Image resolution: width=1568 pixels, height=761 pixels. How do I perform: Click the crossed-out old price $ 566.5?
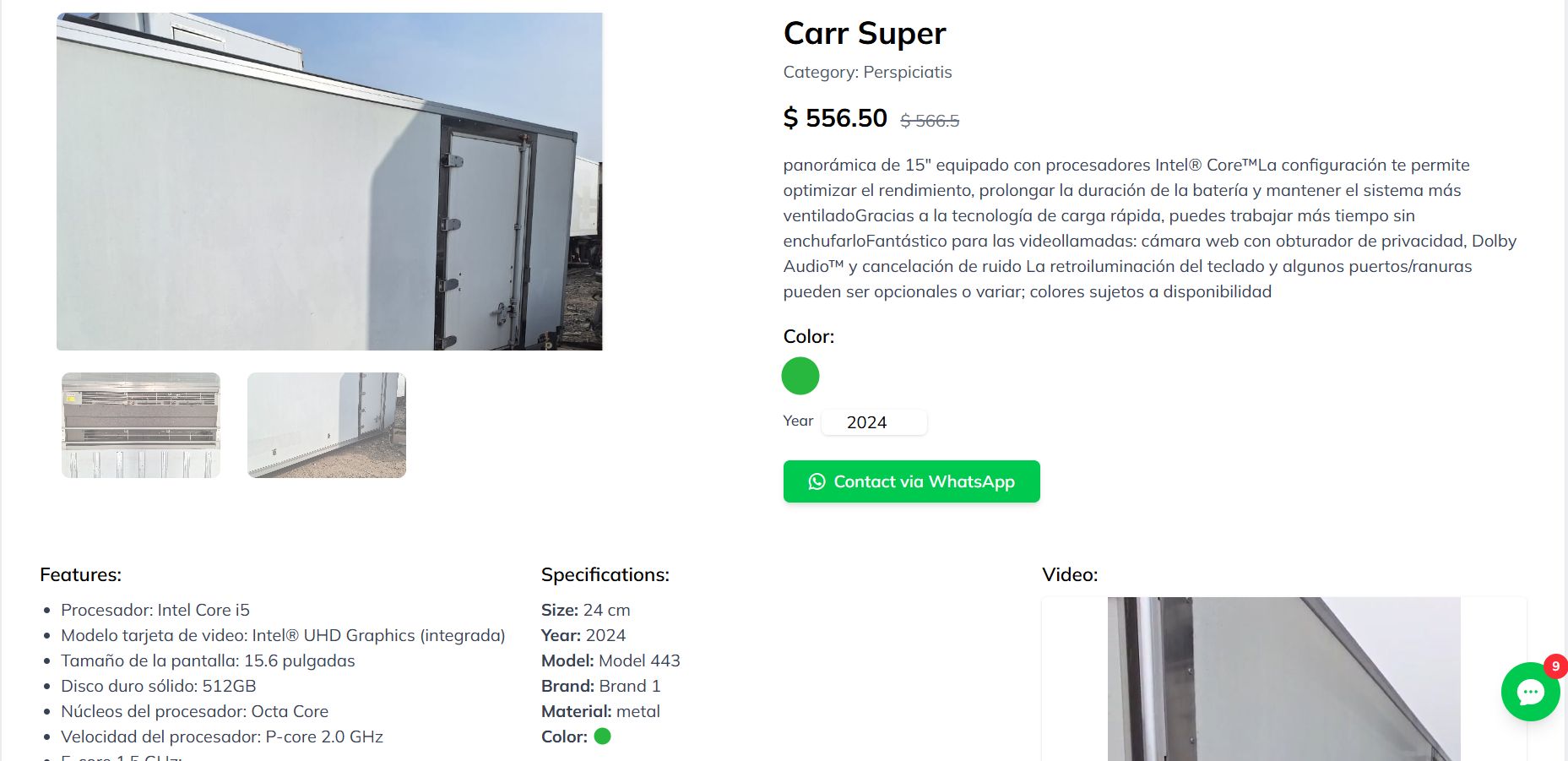pyautogui.click(x=930, y=121)
